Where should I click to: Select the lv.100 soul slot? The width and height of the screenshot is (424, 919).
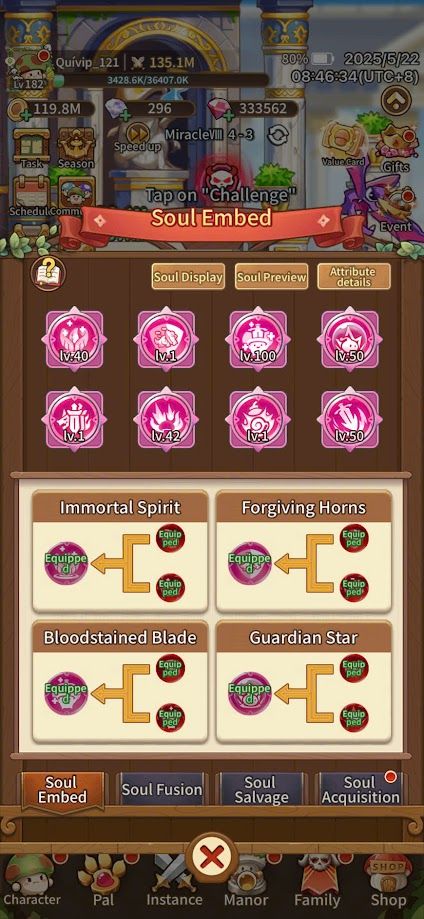point(258,339)
